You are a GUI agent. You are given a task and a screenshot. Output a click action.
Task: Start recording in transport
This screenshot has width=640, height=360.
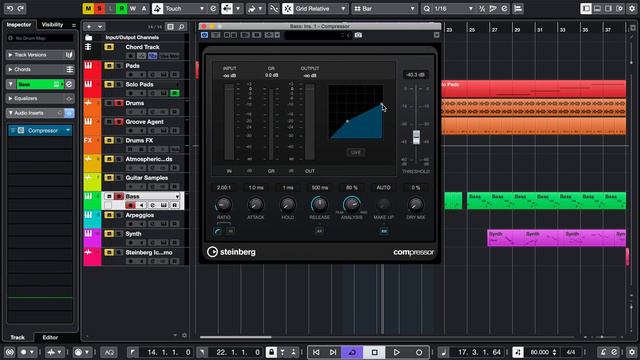click(x=419, y=352)
